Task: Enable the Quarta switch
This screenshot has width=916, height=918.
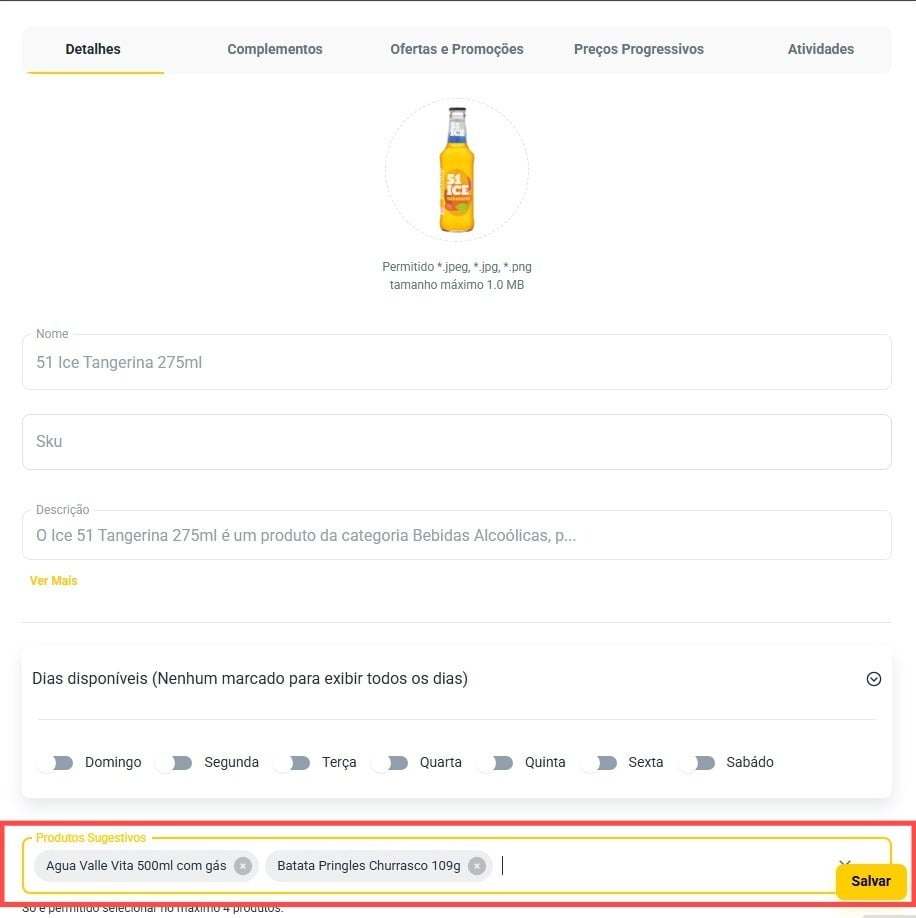Action: 390,763
